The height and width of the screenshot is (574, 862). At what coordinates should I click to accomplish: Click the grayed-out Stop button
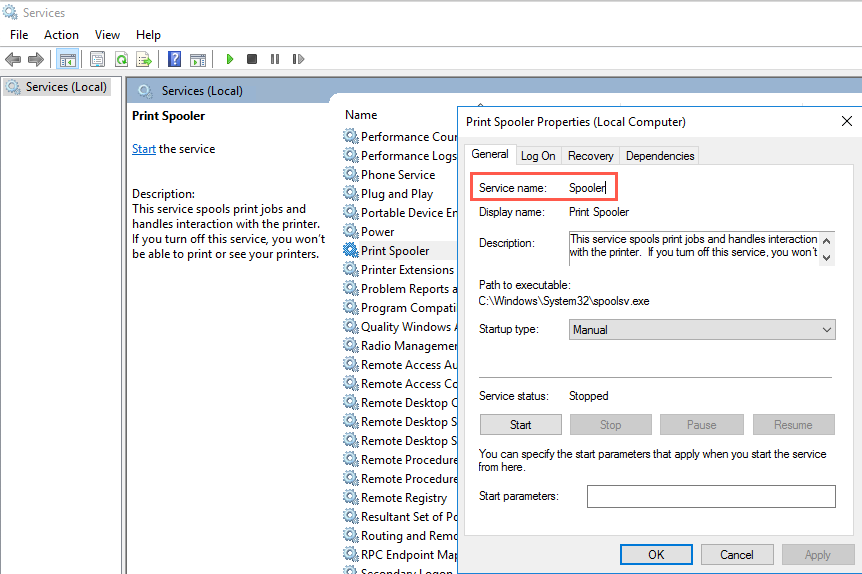coord(610,424)
